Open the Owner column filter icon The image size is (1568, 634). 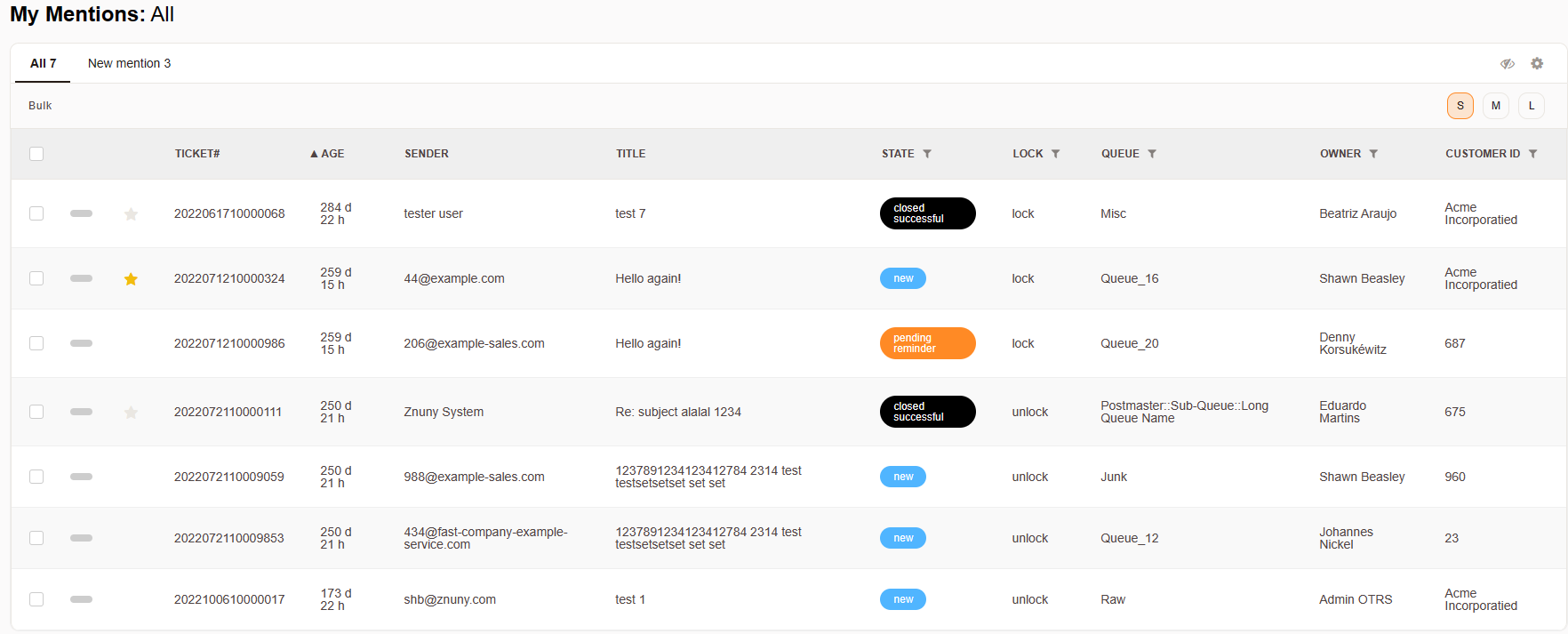1373,154
